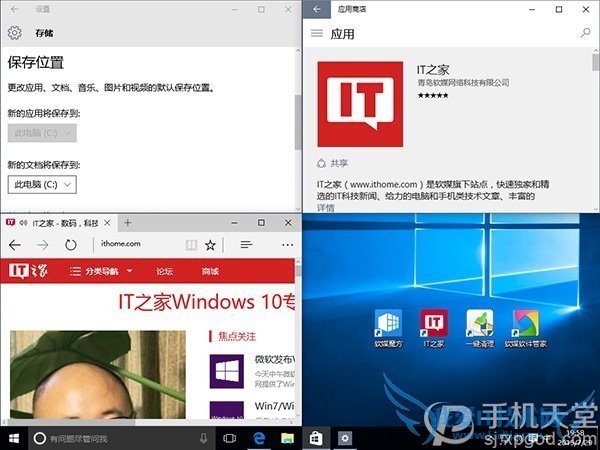Open a new tab in Edge
The image size is (600, 450).
[x=128, y=223]
